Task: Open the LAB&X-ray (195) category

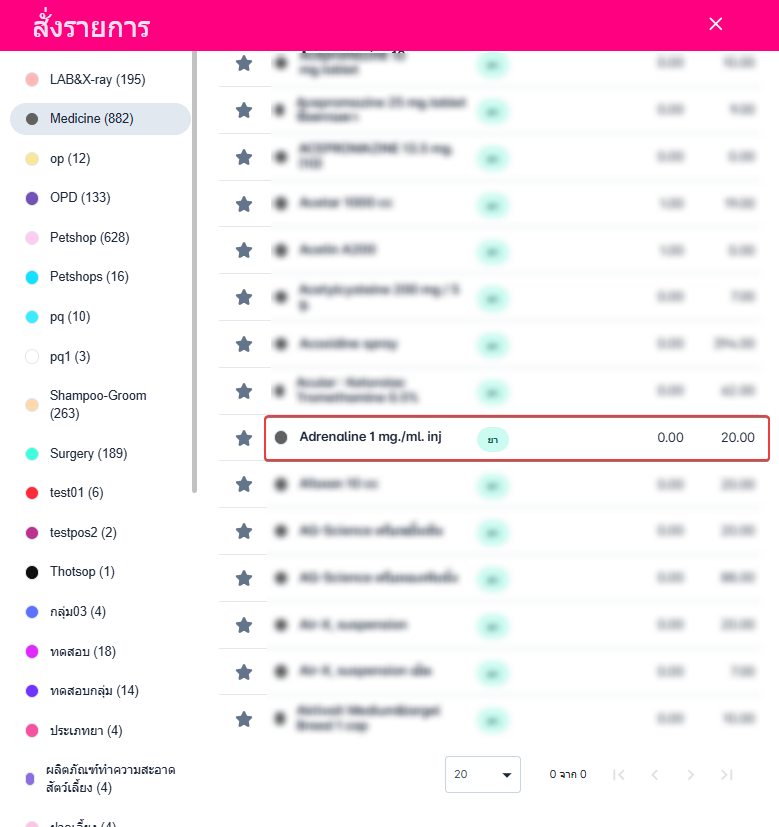Action: click(97, 79)
